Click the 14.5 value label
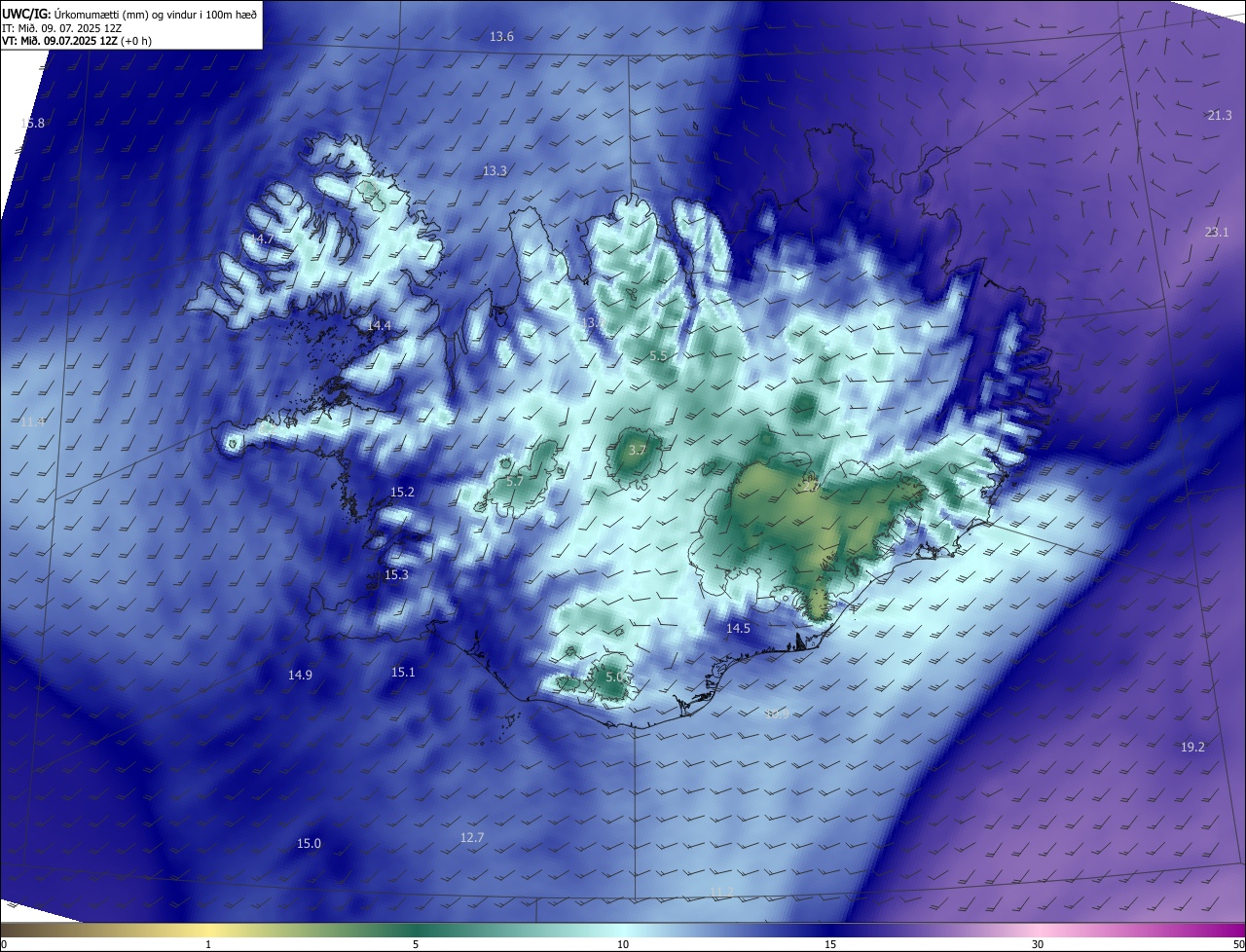This screenshot has width=1246, height=952. tap(738, 629)
